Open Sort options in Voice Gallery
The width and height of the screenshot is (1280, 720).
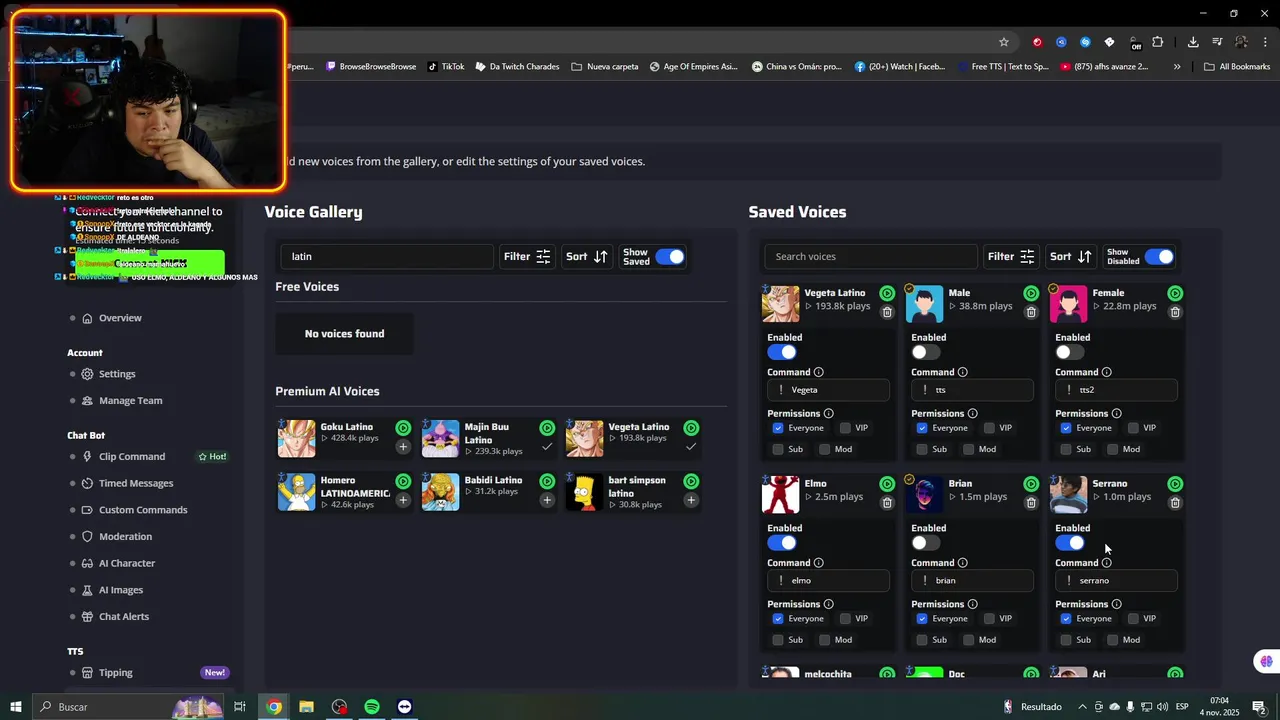[587, 257]
